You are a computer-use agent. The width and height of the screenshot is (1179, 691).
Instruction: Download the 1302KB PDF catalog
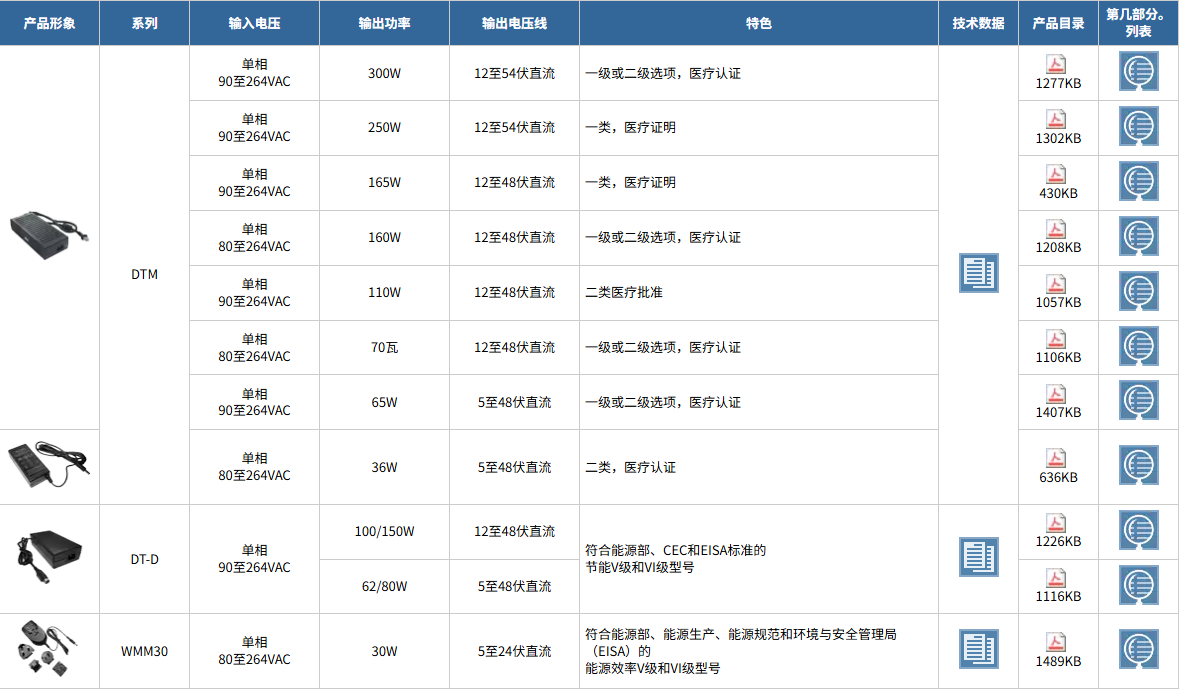[x=1056, y=119]
